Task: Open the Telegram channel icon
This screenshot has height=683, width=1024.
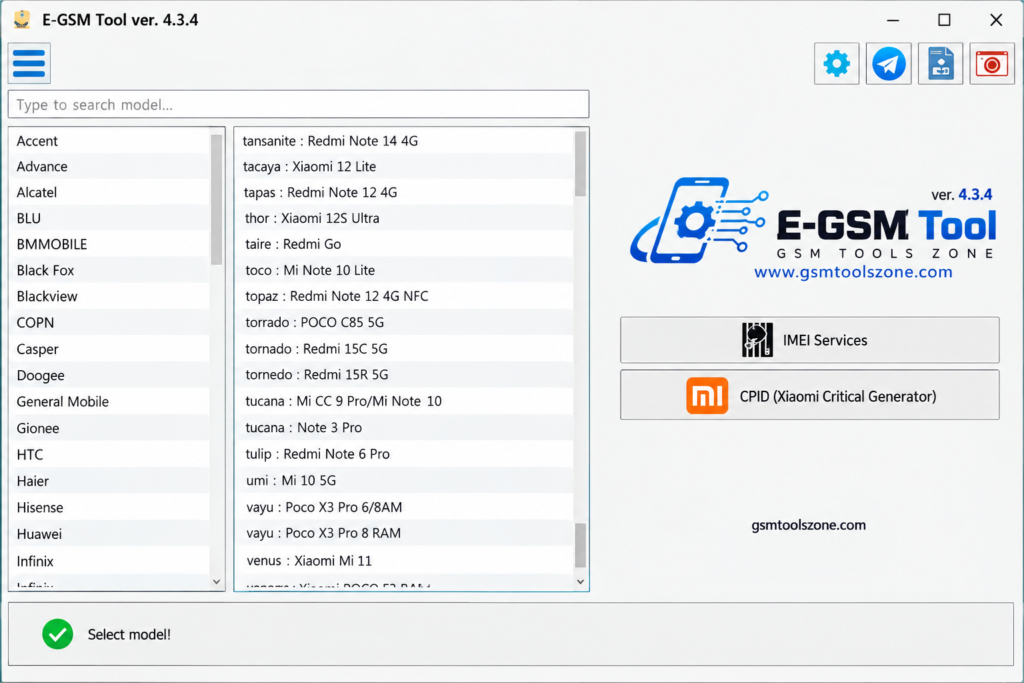Action: pyautogui.click(x=888, y=63)
